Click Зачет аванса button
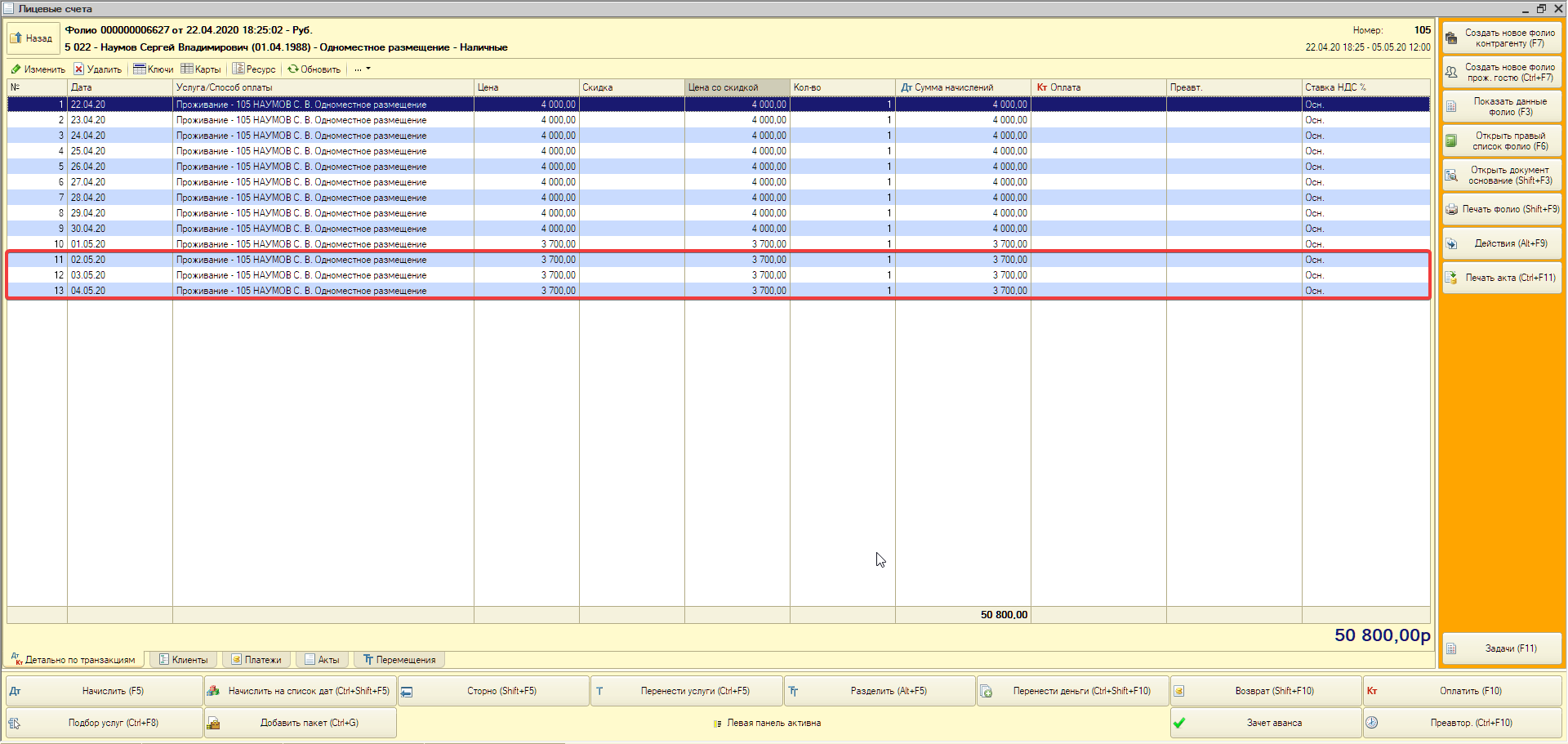The height and width of the screenshot is (744, 1568). point(1266,723)
